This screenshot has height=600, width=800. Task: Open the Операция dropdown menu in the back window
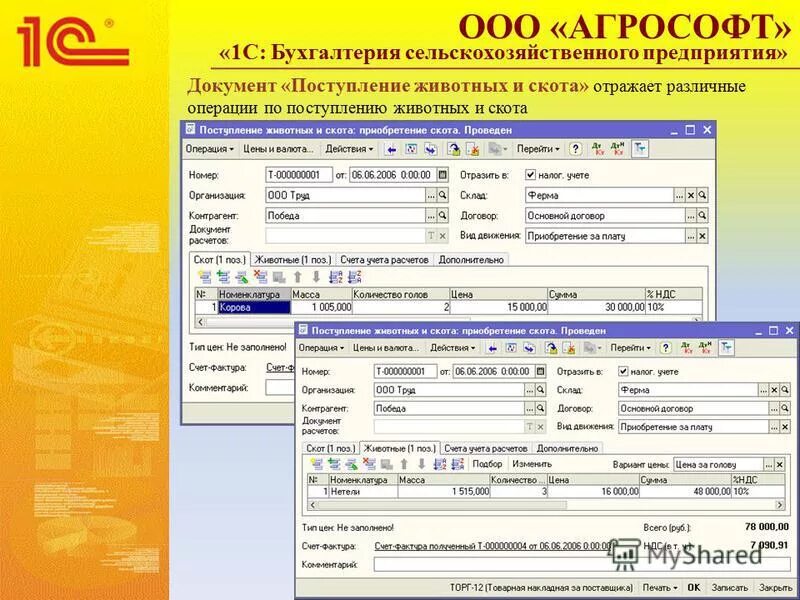210,149
